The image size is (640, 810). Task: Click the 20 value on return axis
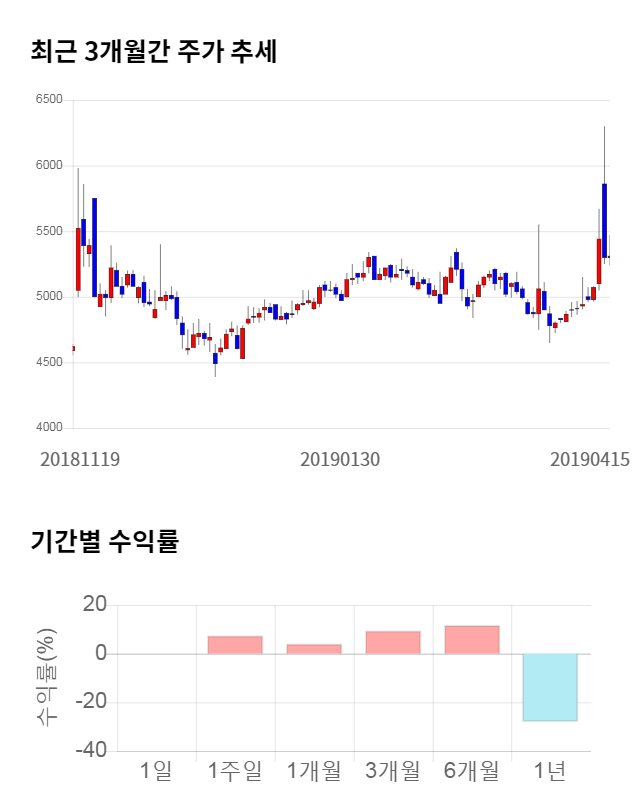(95, 604)
